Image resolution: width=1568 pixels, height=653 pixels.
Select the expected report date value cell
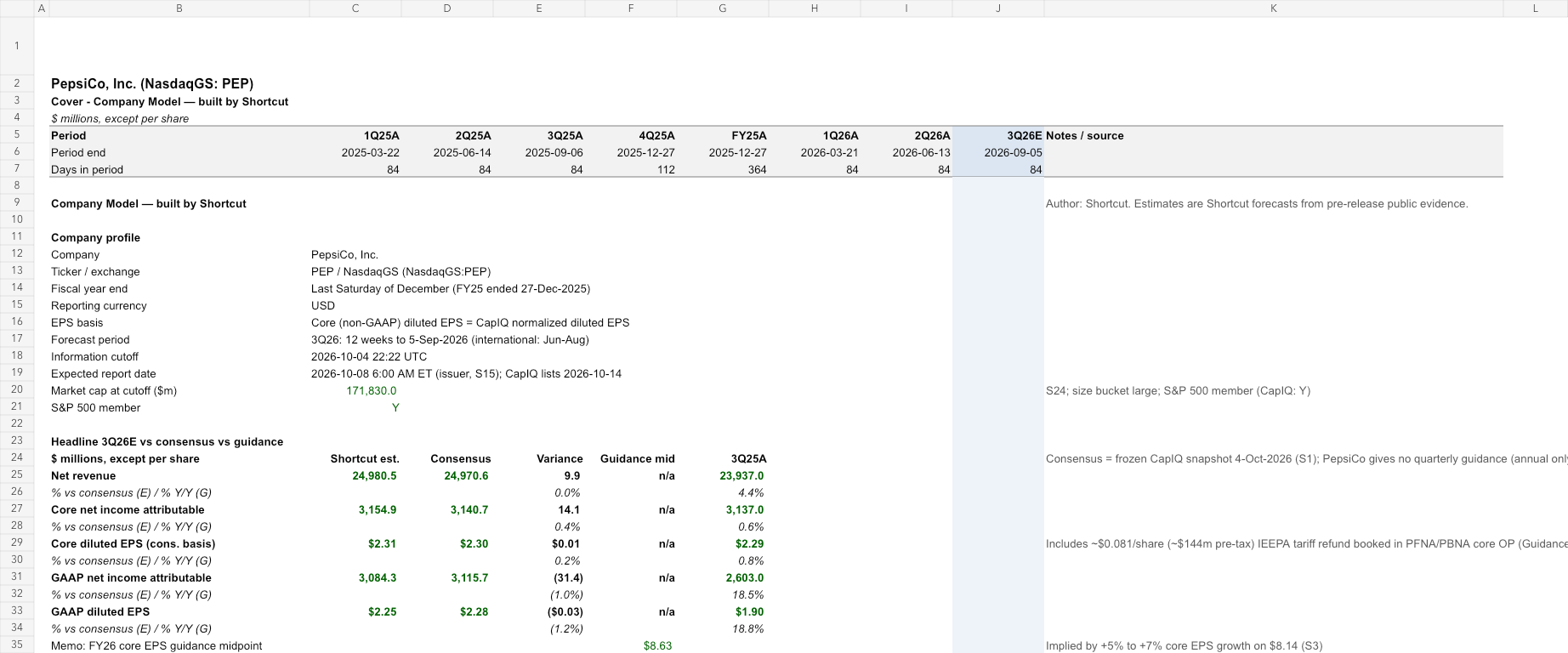pos(466,373)
